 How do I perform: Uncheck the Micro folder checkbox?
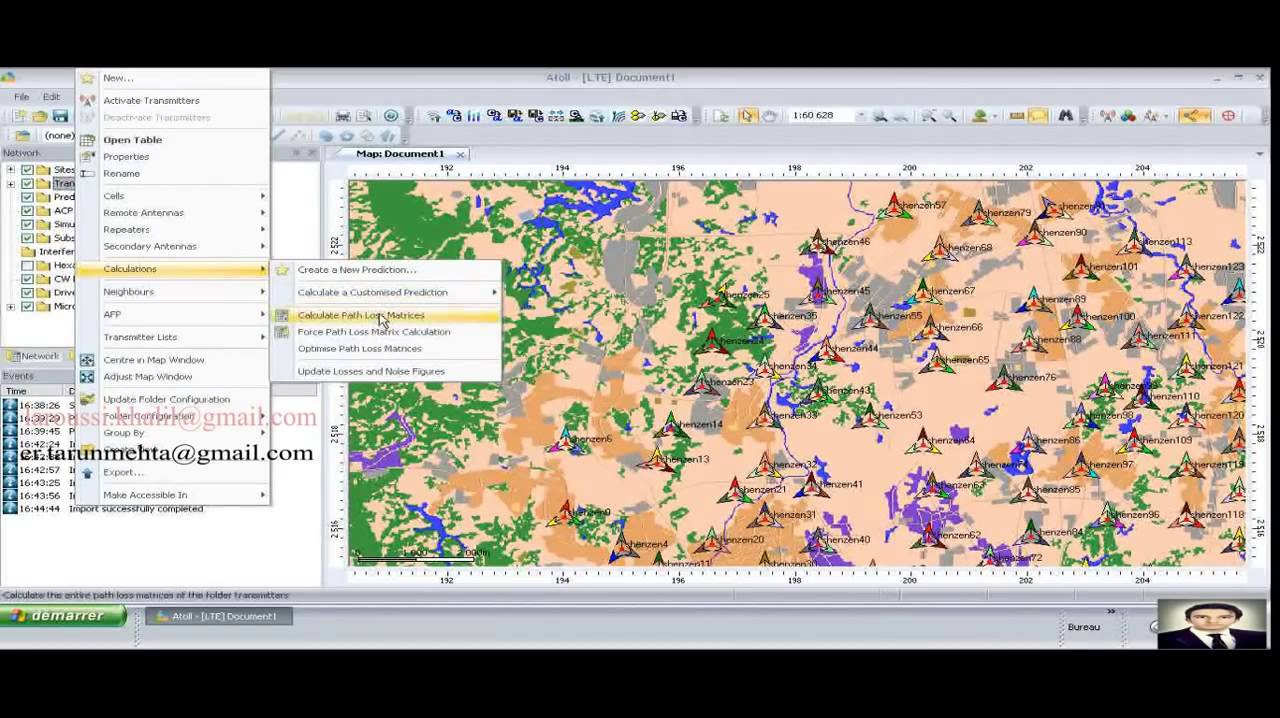point(27,307)
